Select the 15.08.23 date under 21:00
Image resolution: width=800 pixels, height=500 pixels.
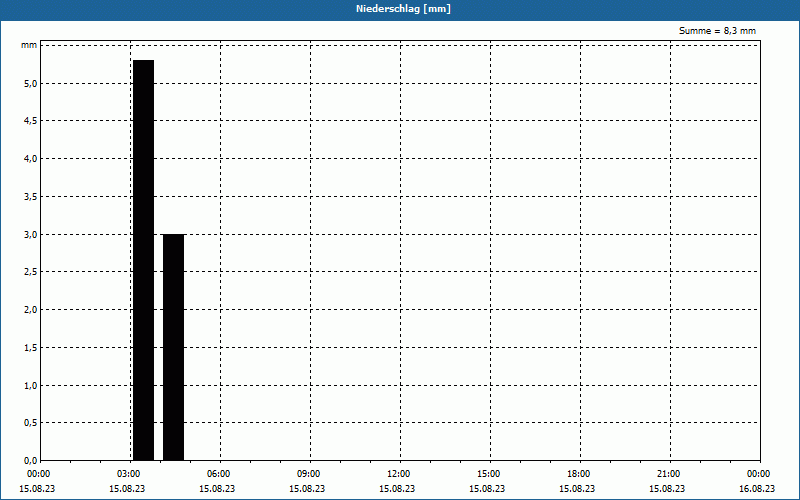[667, 489]
